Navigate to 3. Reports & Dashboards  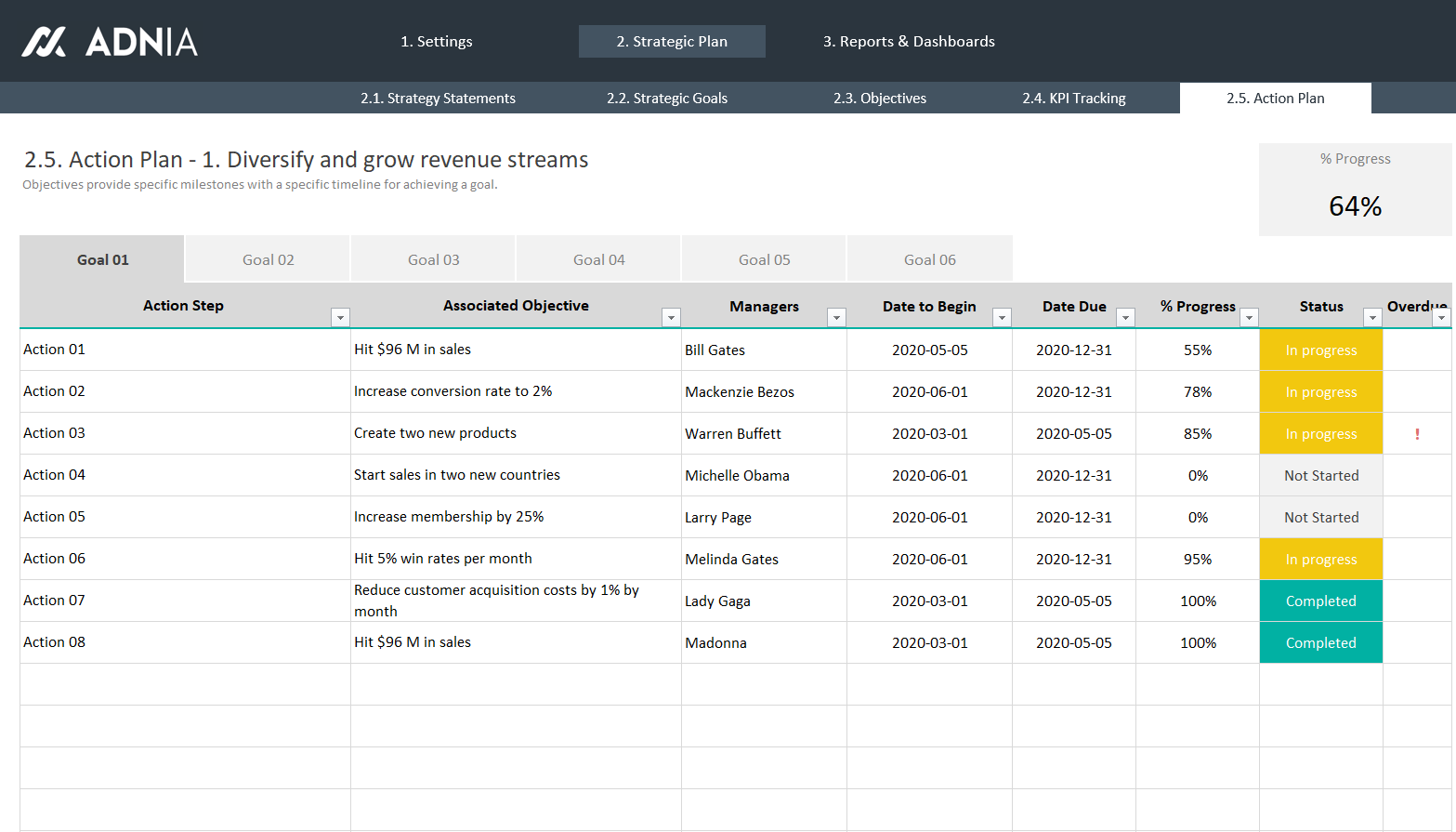pos(908,42)
